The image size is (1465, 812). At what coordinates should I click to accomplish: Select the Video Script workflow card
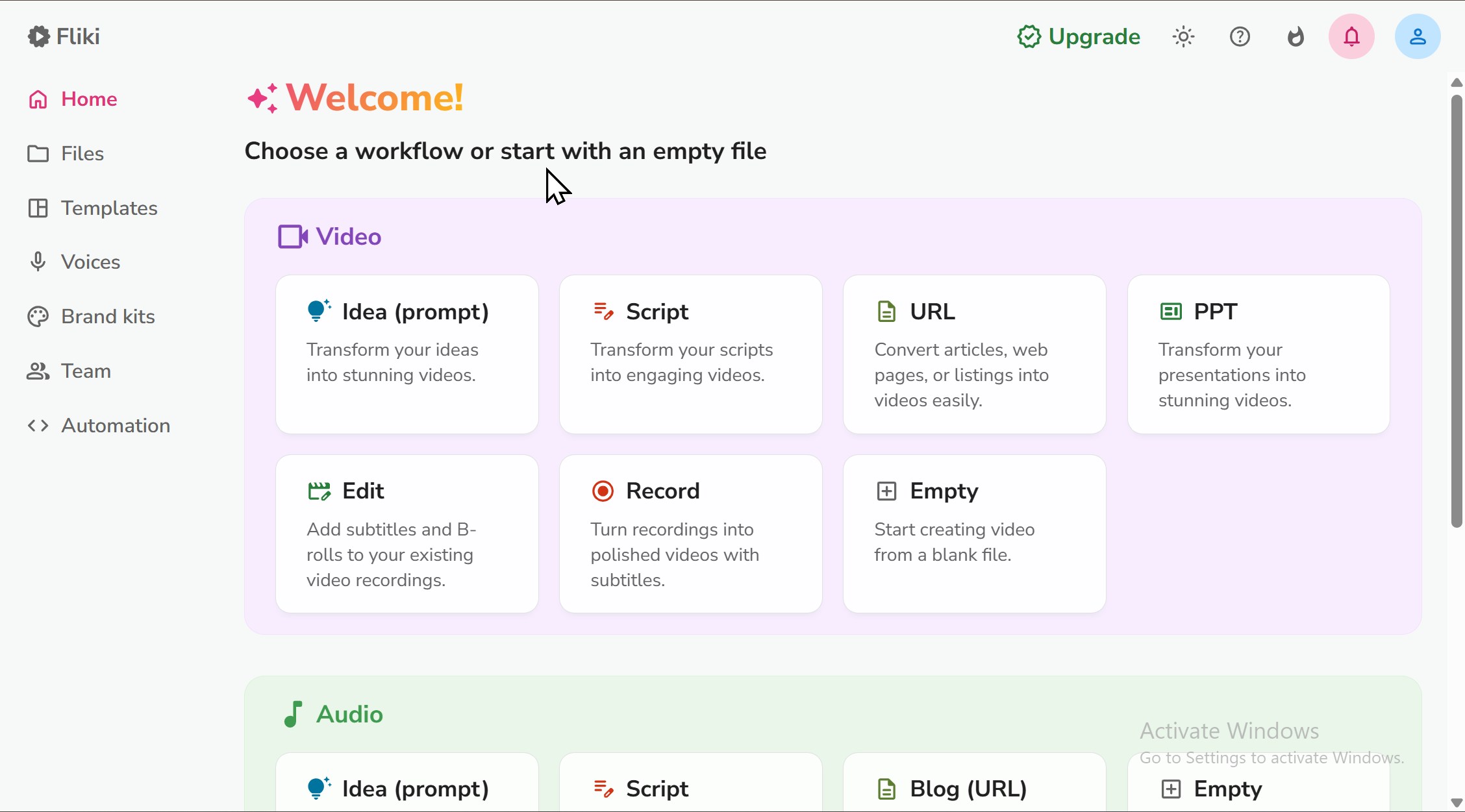(691, 354)
